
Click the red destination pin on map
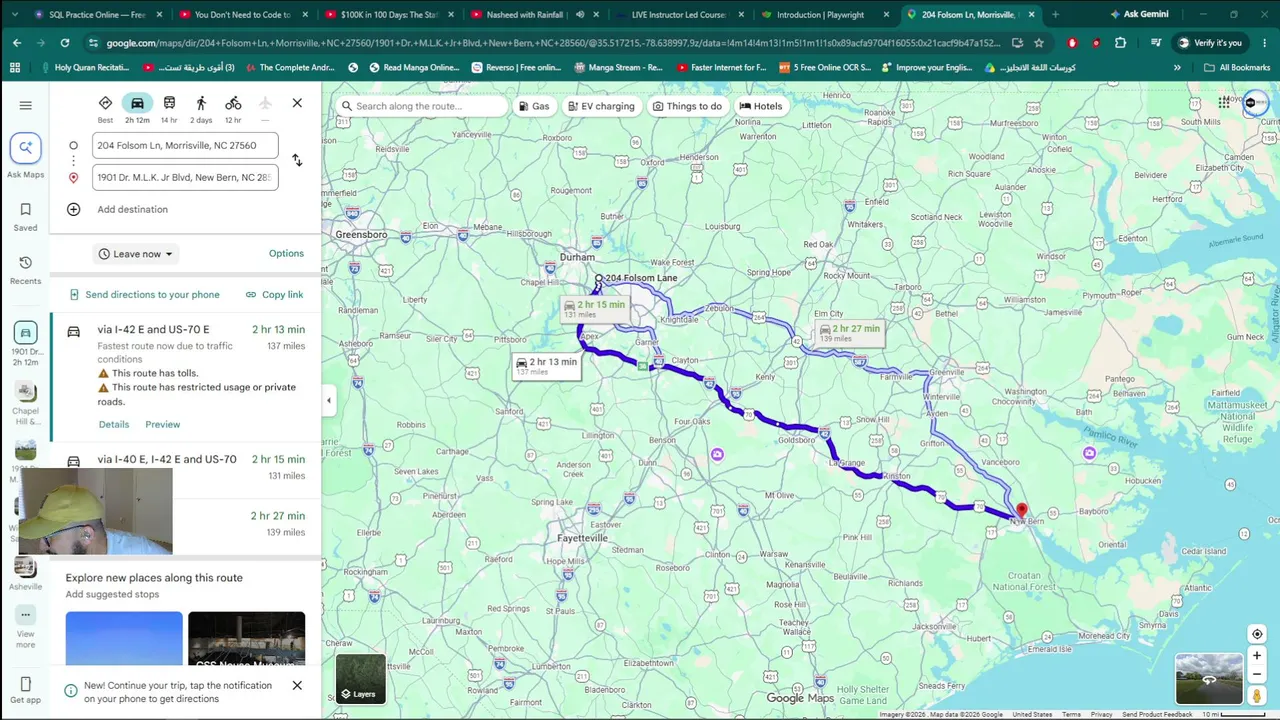pyautogui.click(x=1021, y=512)
